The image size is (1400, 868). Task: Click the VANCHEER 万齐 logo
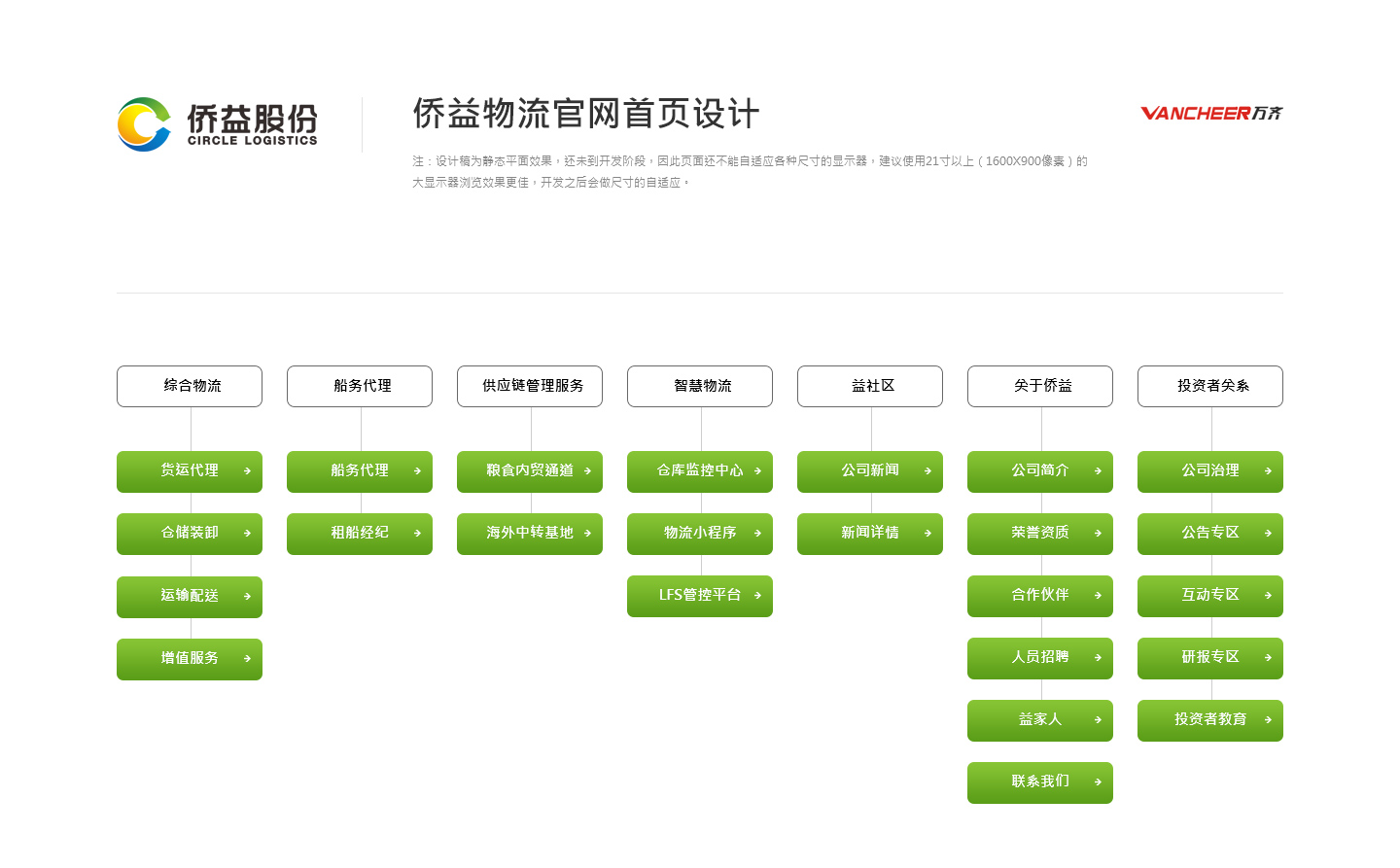pyautogui.click(x=1211, y=113)
